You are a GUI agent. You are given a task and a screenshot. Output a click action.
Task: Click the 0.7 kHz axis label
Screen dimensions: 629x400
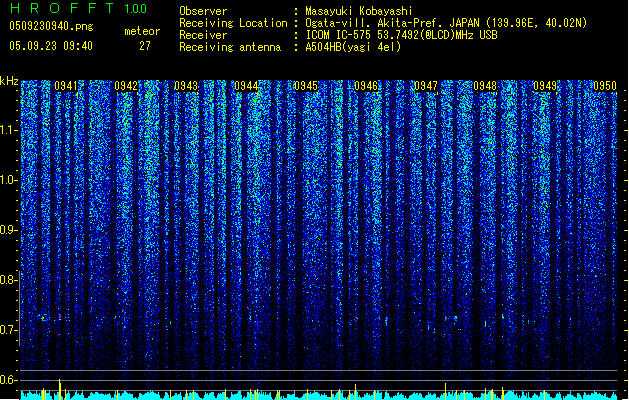[8, 330]
